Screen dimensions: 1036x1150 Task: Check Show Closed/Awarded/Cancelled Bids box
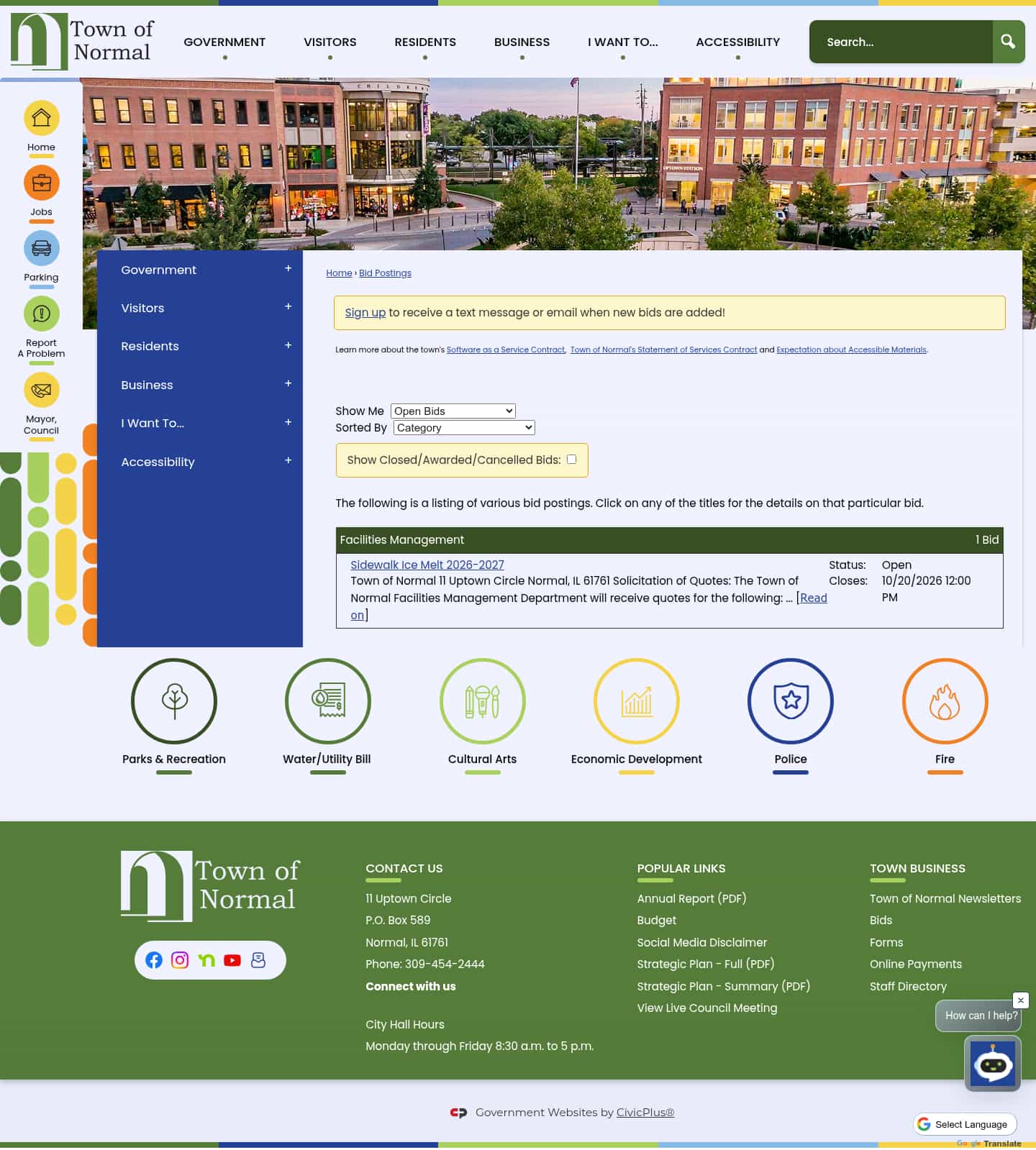pos(571,460)
